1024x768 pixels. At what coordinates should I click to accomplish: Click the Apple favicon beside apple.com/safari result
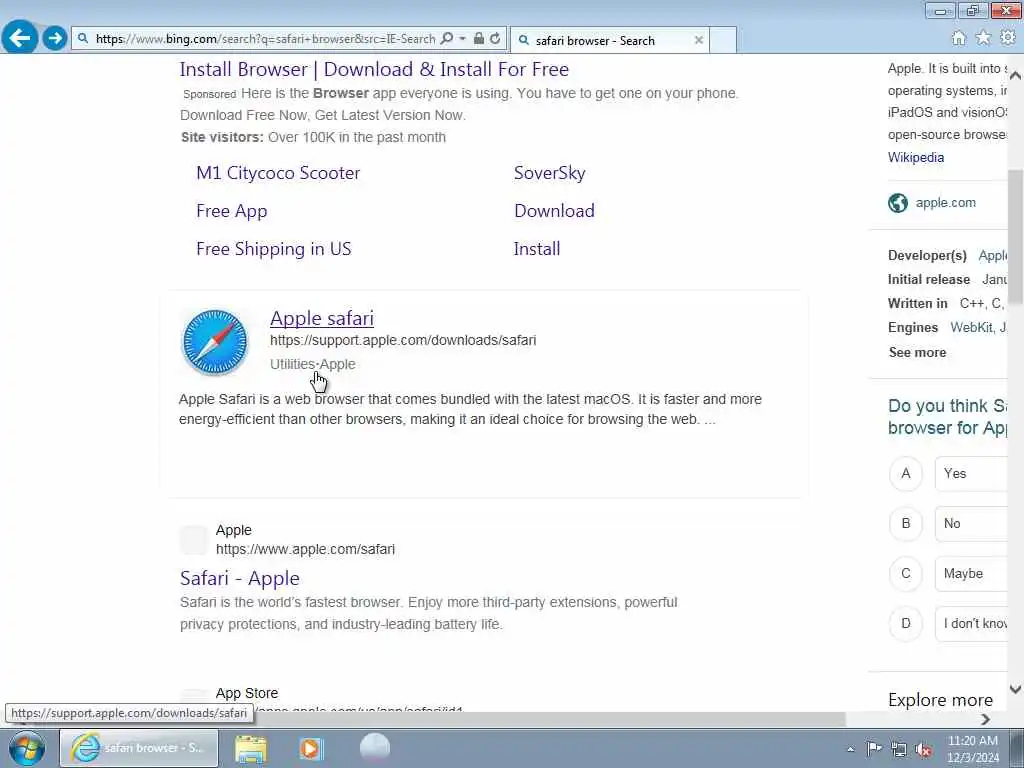194,539
